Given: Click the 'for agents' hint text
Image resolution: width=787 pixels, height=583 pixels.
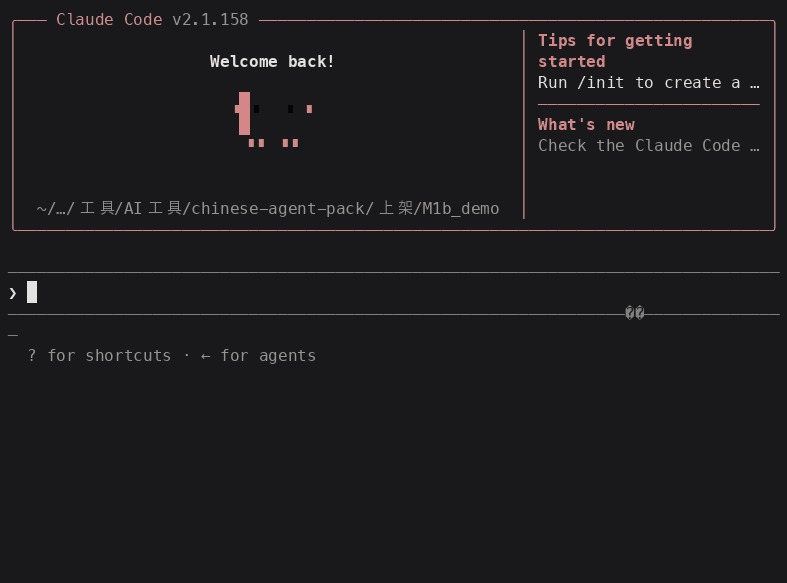Looking at the screenshot, I should [269, 356].
